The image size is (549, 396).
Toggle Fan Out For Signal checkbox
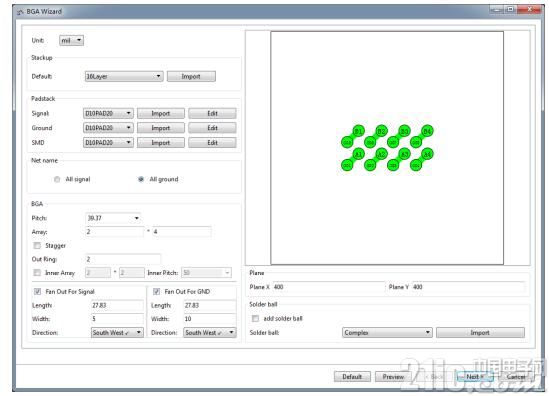[x=37, y=291]
